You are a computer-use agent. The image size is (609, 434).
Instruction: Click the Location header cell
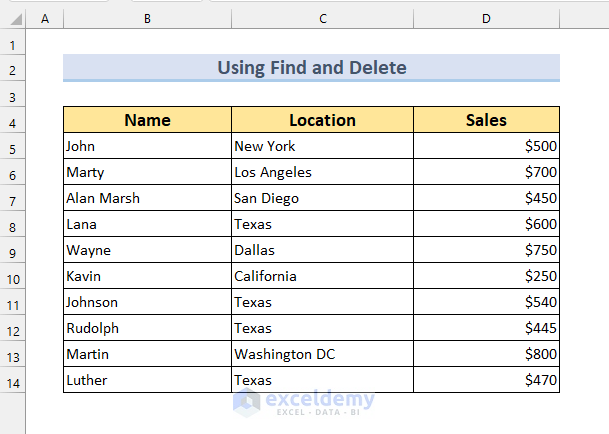[x=322, y=120]
